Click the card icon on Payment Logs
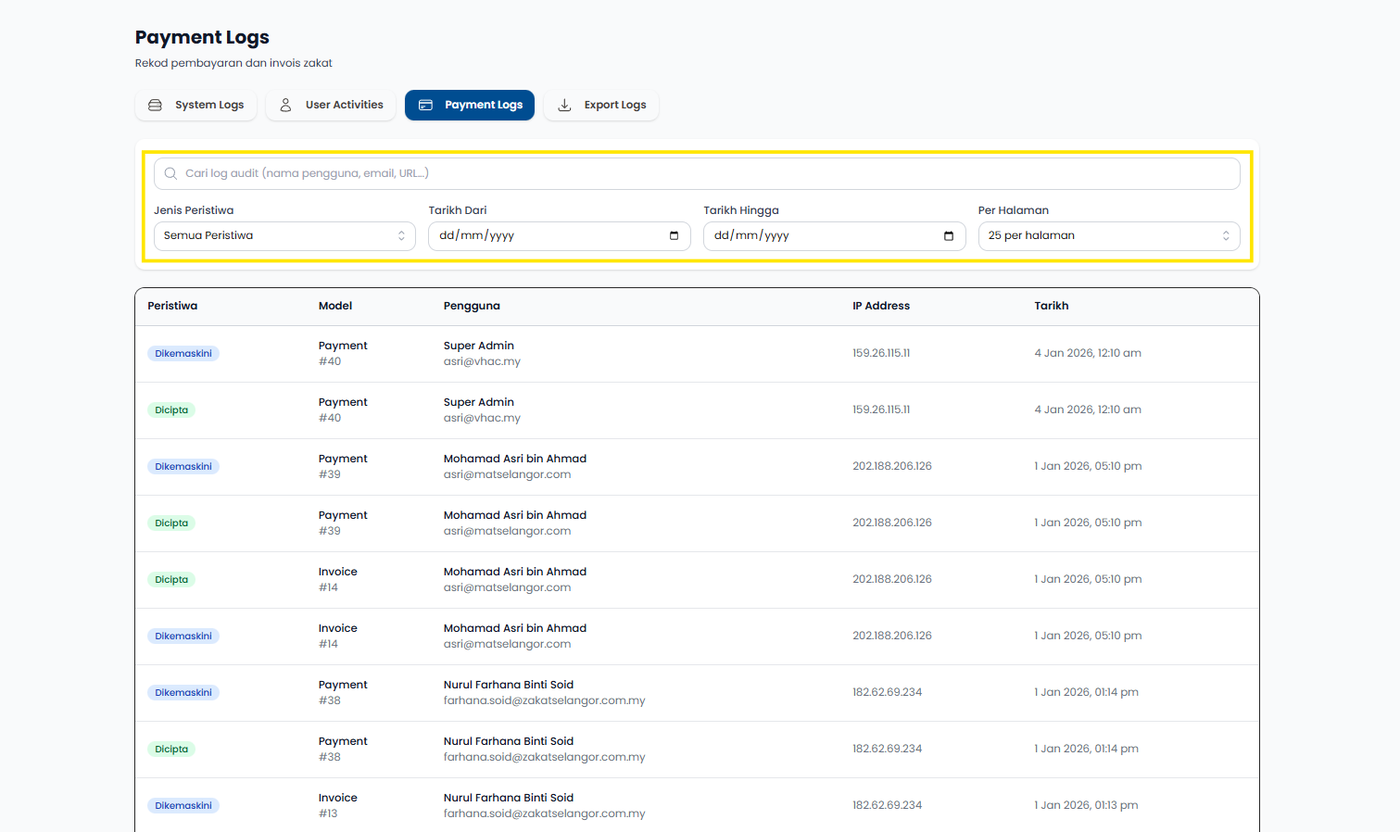The image size is (1400, 832). (x=425, y=105)
